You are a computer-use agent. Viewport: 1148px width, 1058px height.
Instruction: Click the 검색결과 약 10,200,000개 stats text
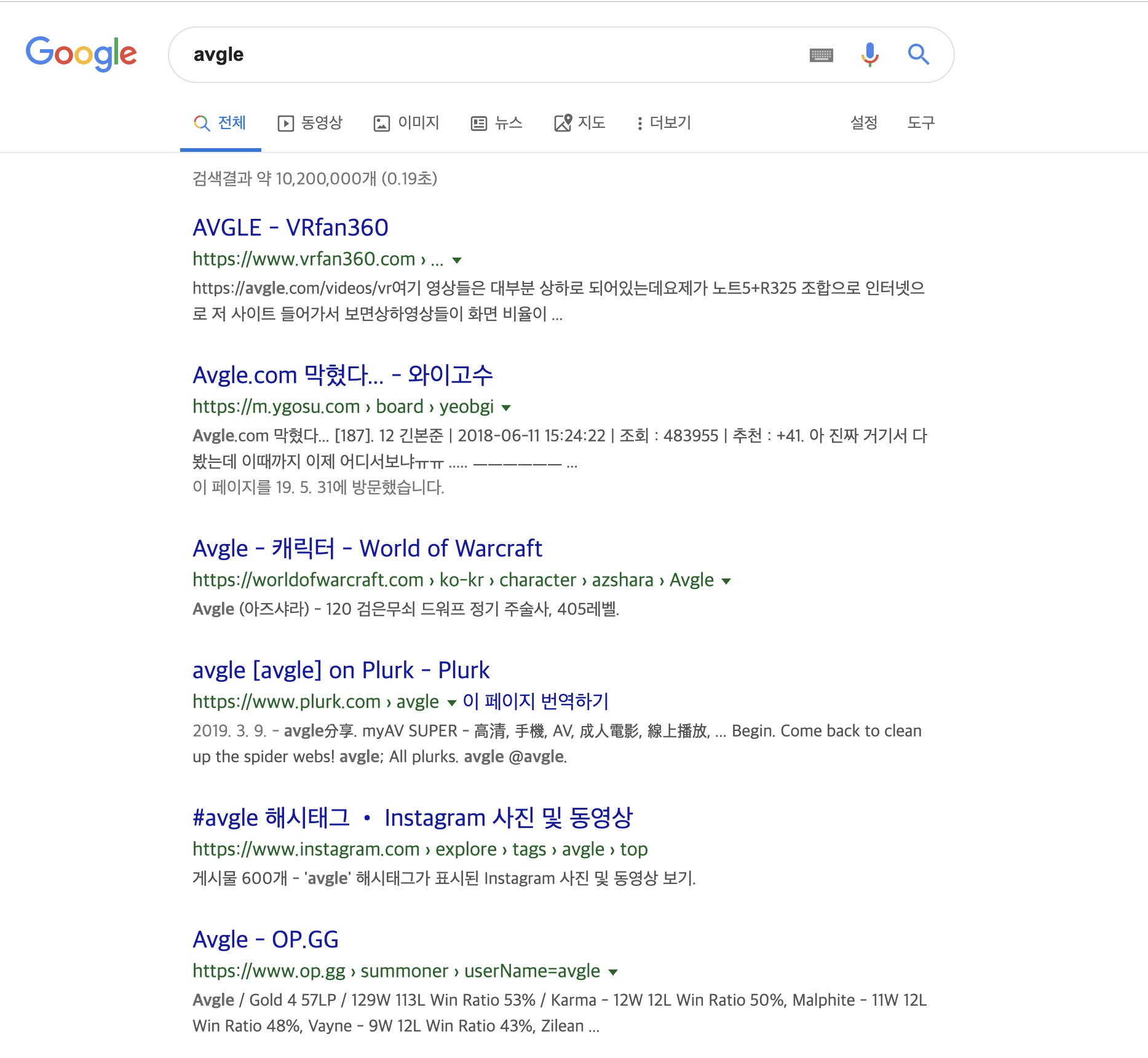pyautogui.click(x=315, y=178)
